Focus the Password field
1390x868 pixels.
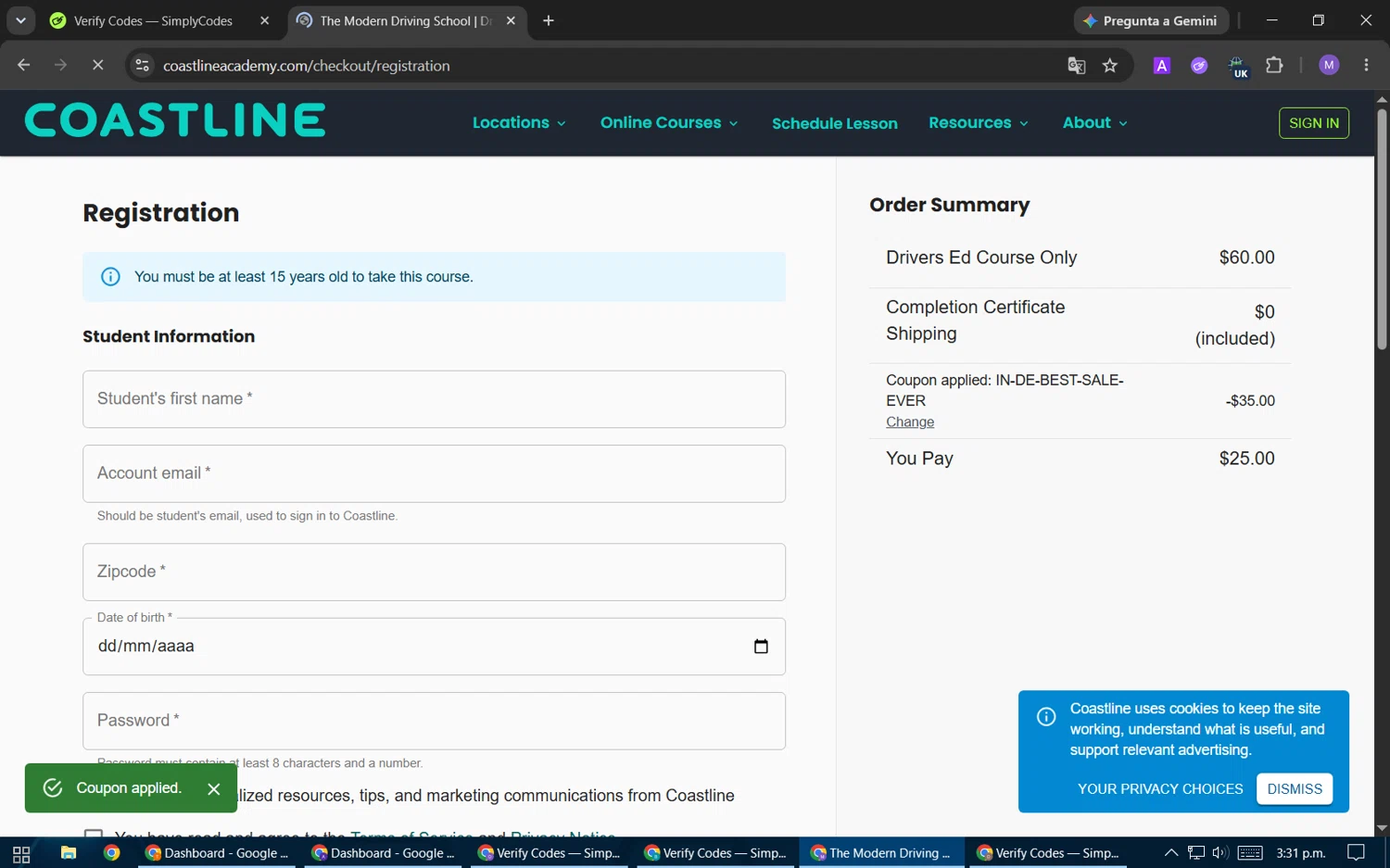[x=434, y=721]
